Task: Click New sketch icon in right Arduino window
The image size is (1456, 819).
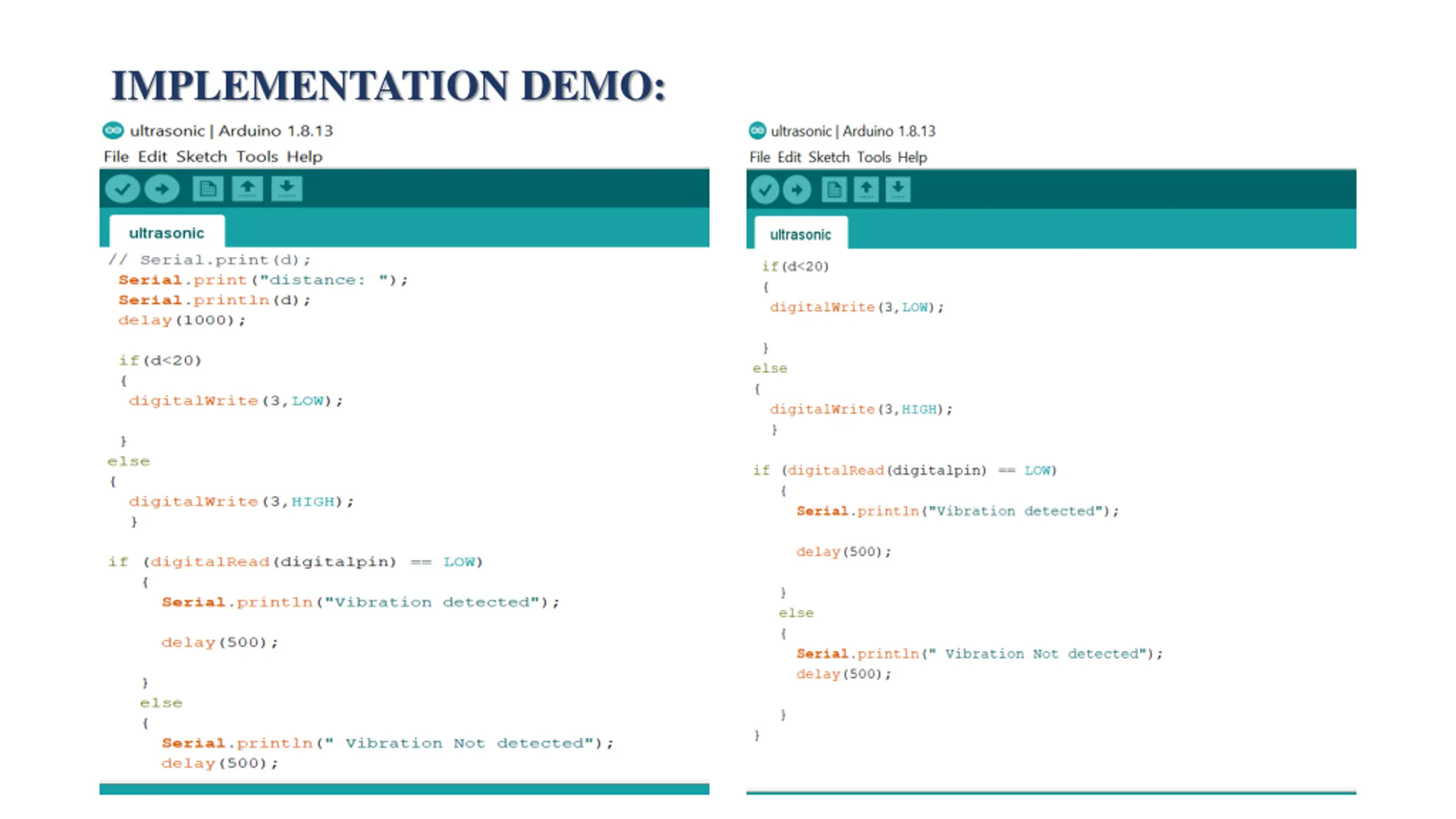Action: coord(834,190)
